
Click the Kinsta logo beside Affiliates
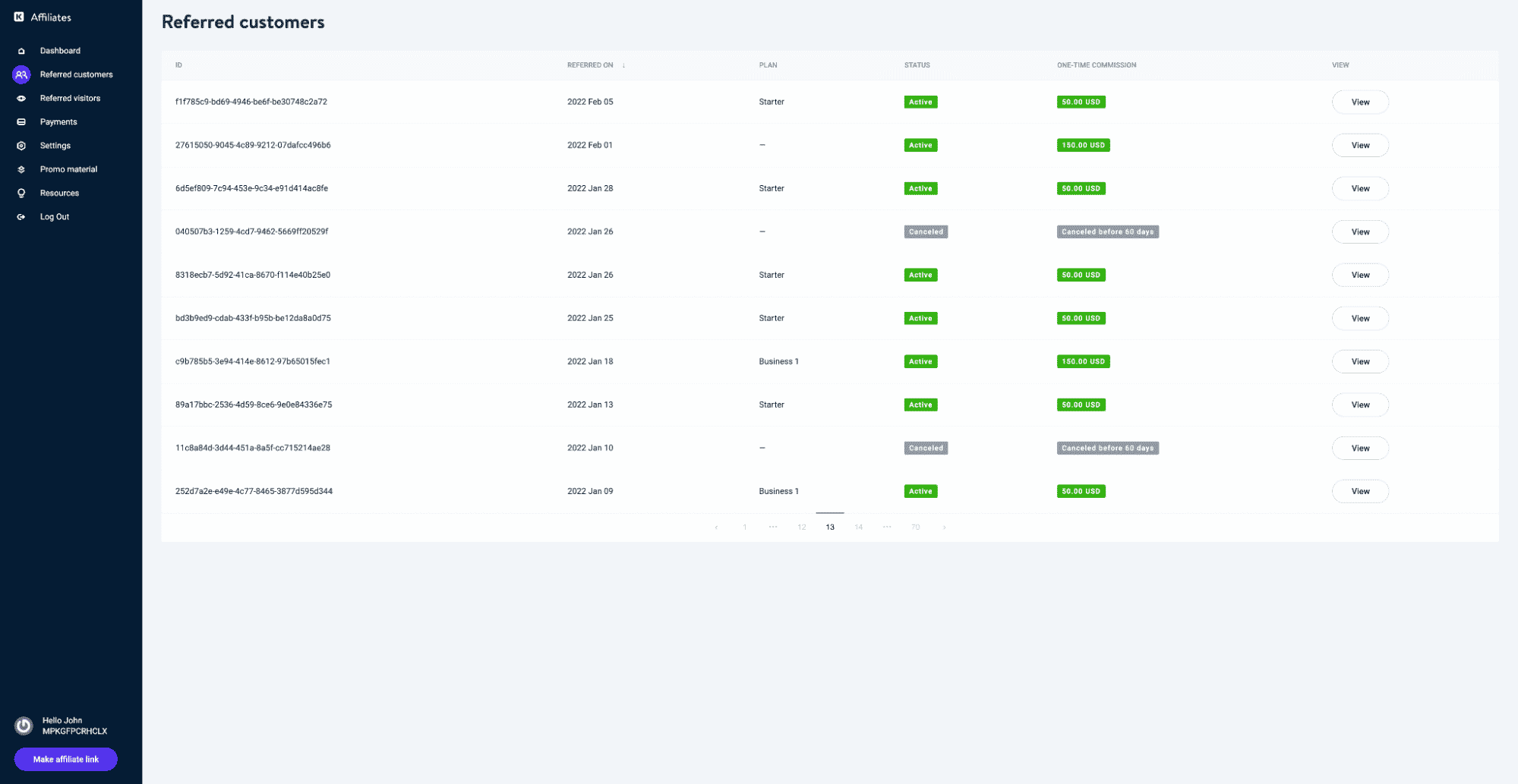(19, 17)
